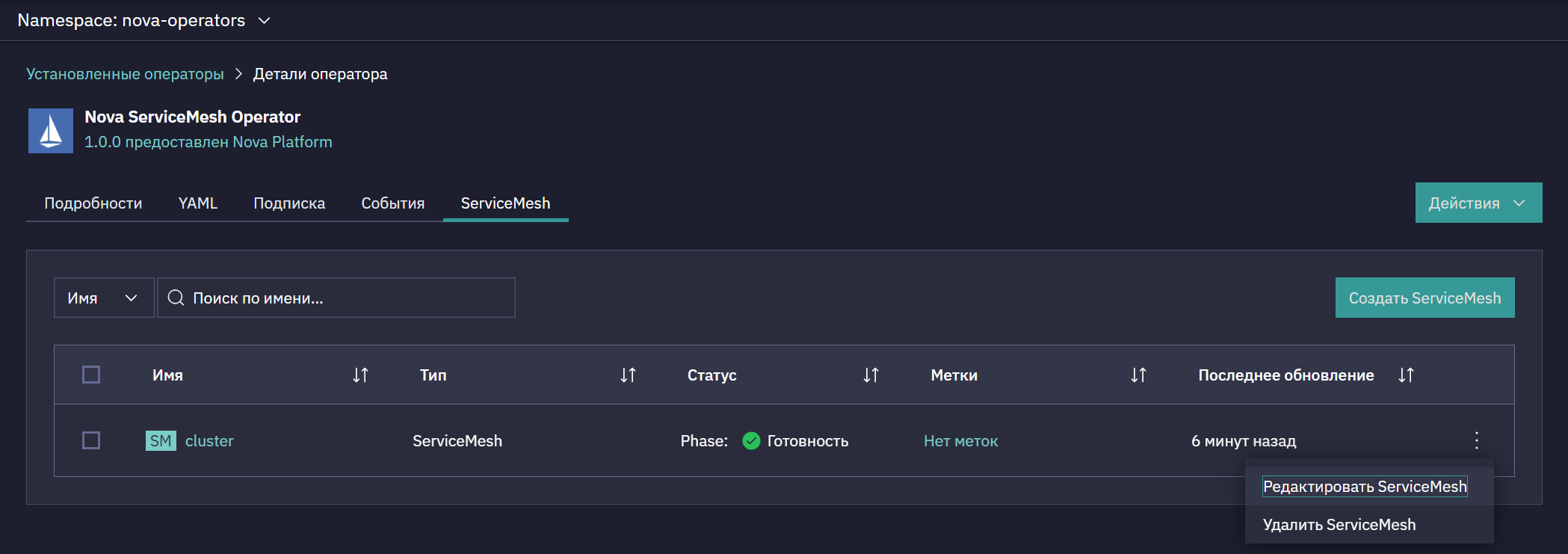The width and height of the screenshot is (1568, 554).
Task: Click the Phase: label in cluster row
Action: pos(704,441)
